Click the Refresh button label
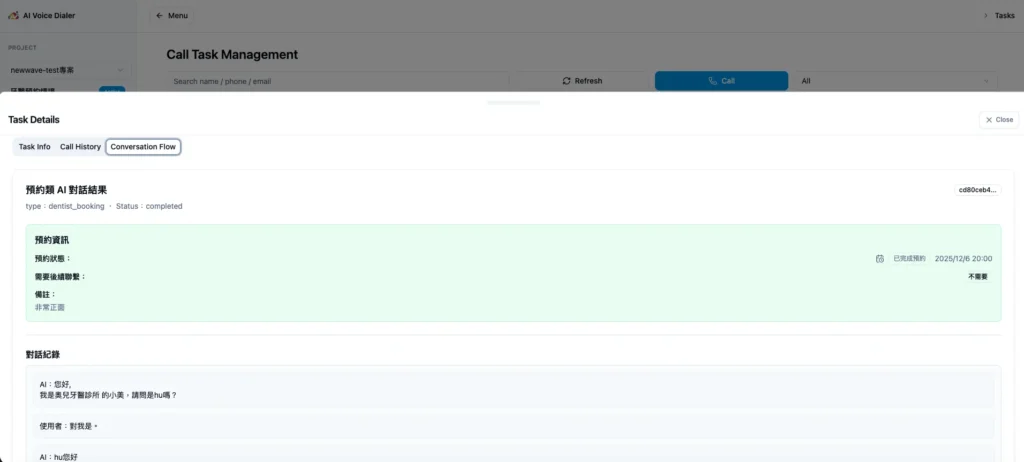Image resolution: width=1024 pixels, height=462 pixels. [x=588, y=81]
